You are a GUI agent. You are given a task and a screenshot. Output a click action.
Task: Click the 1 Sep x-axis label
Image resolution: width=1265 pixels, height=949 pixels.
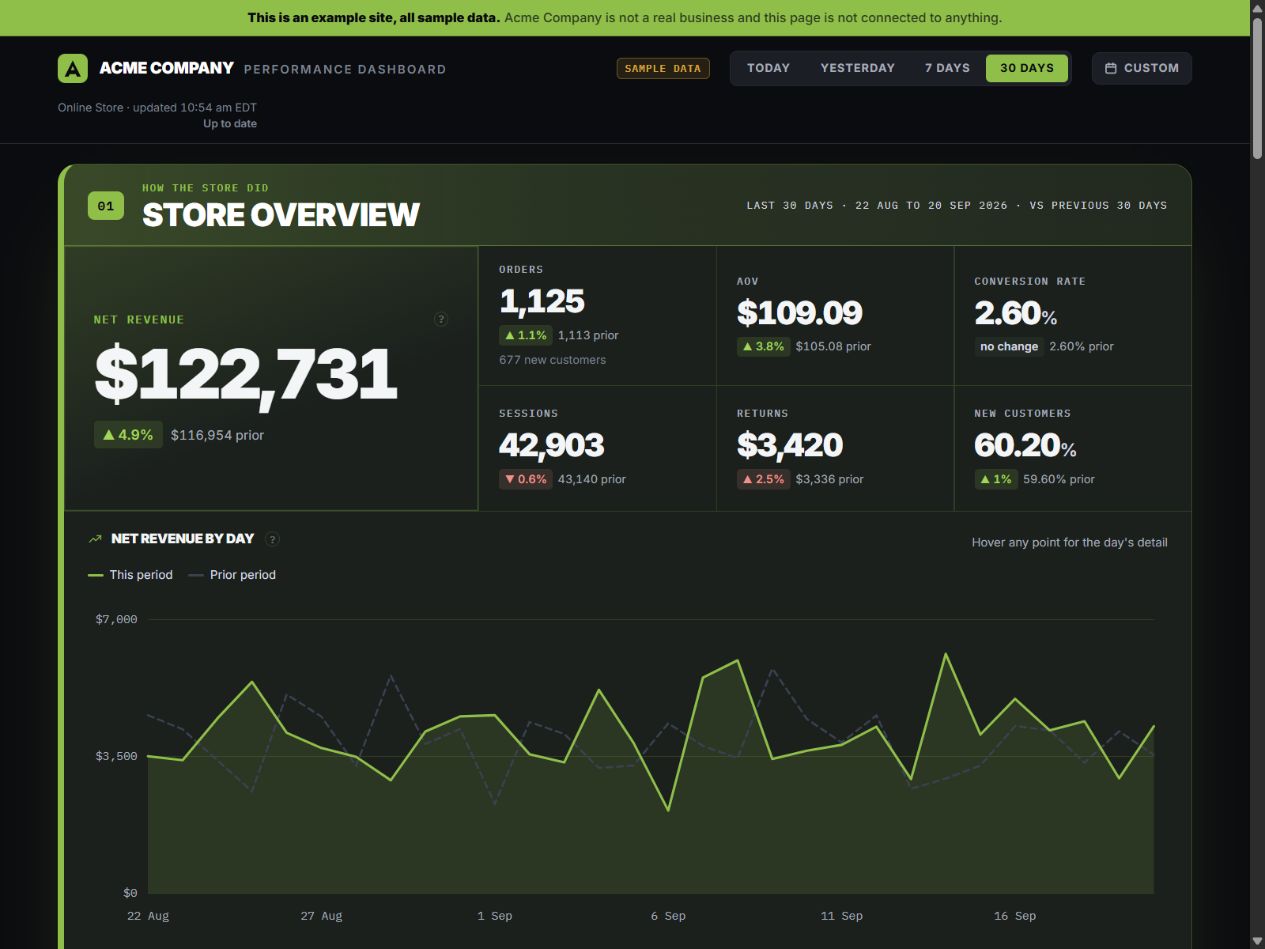tap(495, 916)
